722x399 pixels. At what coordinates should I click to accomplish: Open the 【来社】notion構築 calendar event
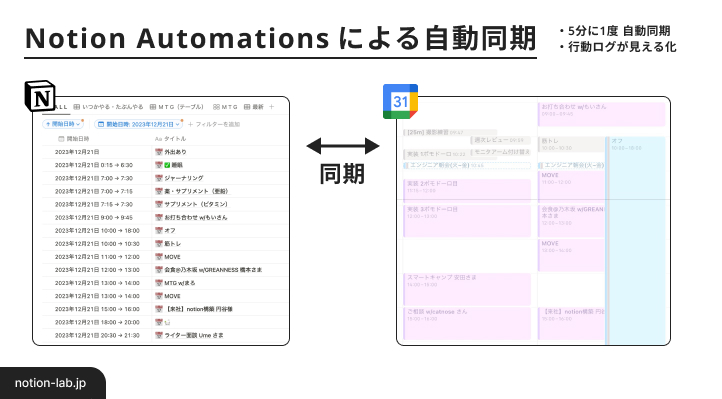pos(571,324)
